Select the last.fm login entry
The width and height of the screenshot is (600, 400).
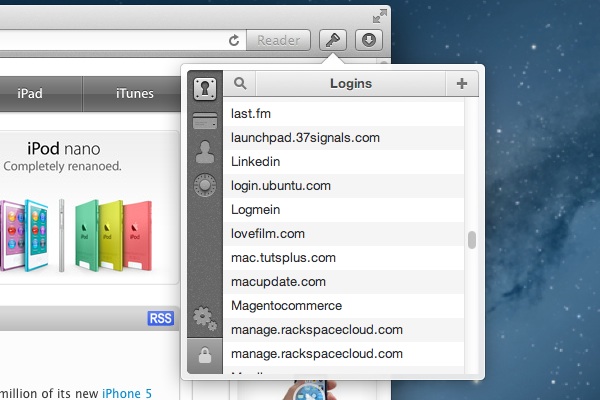coord(344,114)
